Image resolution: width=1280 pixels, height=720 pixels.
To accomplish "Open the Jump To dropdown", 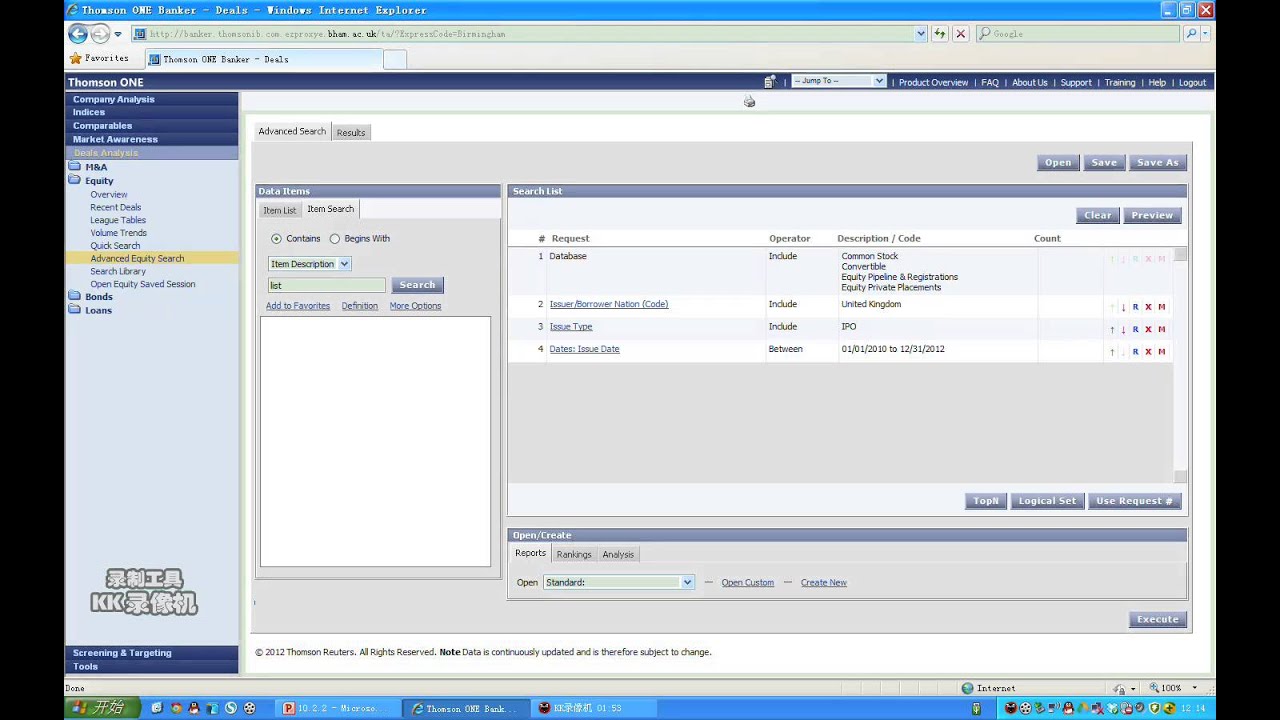I will point(839,81).
